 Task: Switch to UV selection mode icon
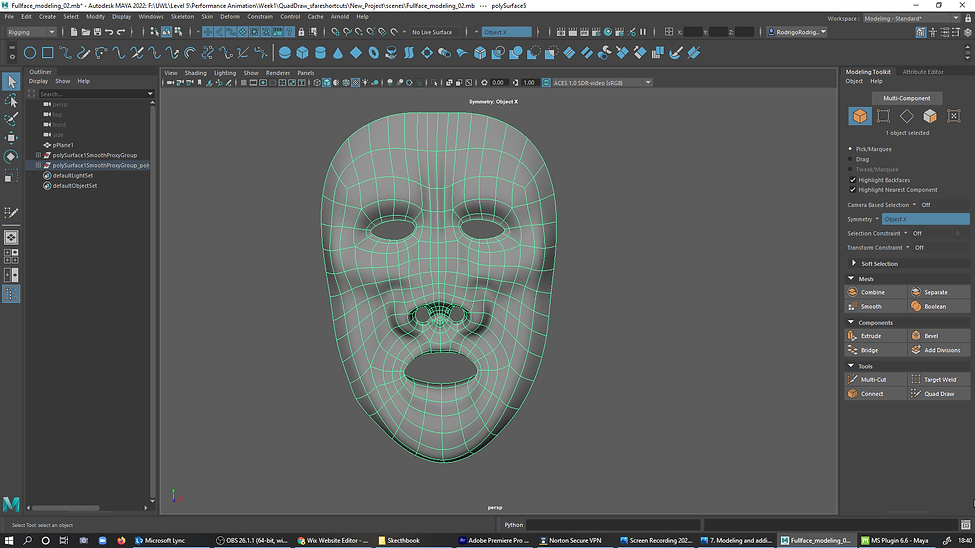(x=954, y=116)
